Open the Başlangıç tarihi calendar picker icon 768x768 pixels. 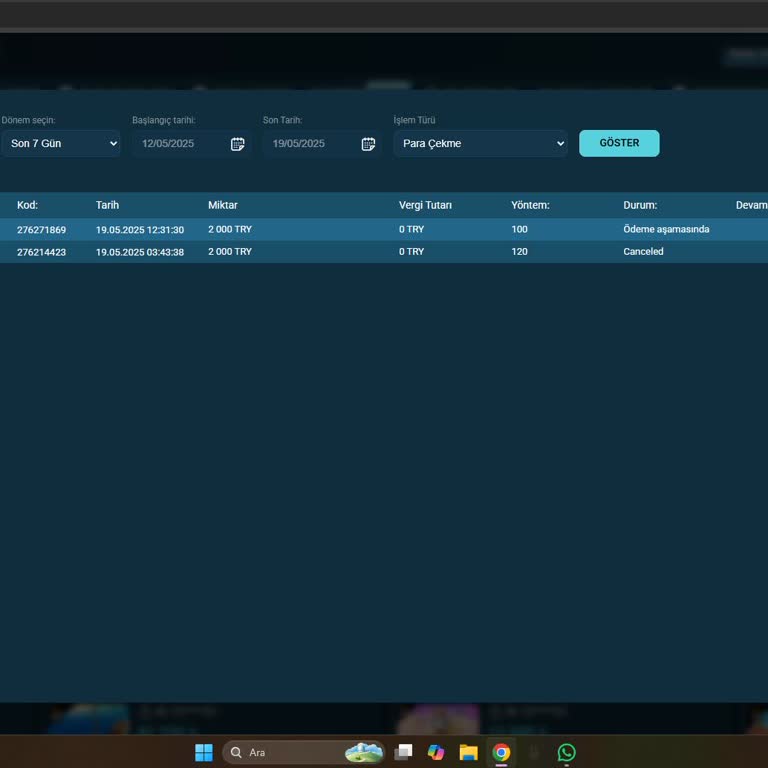point(238,144)
